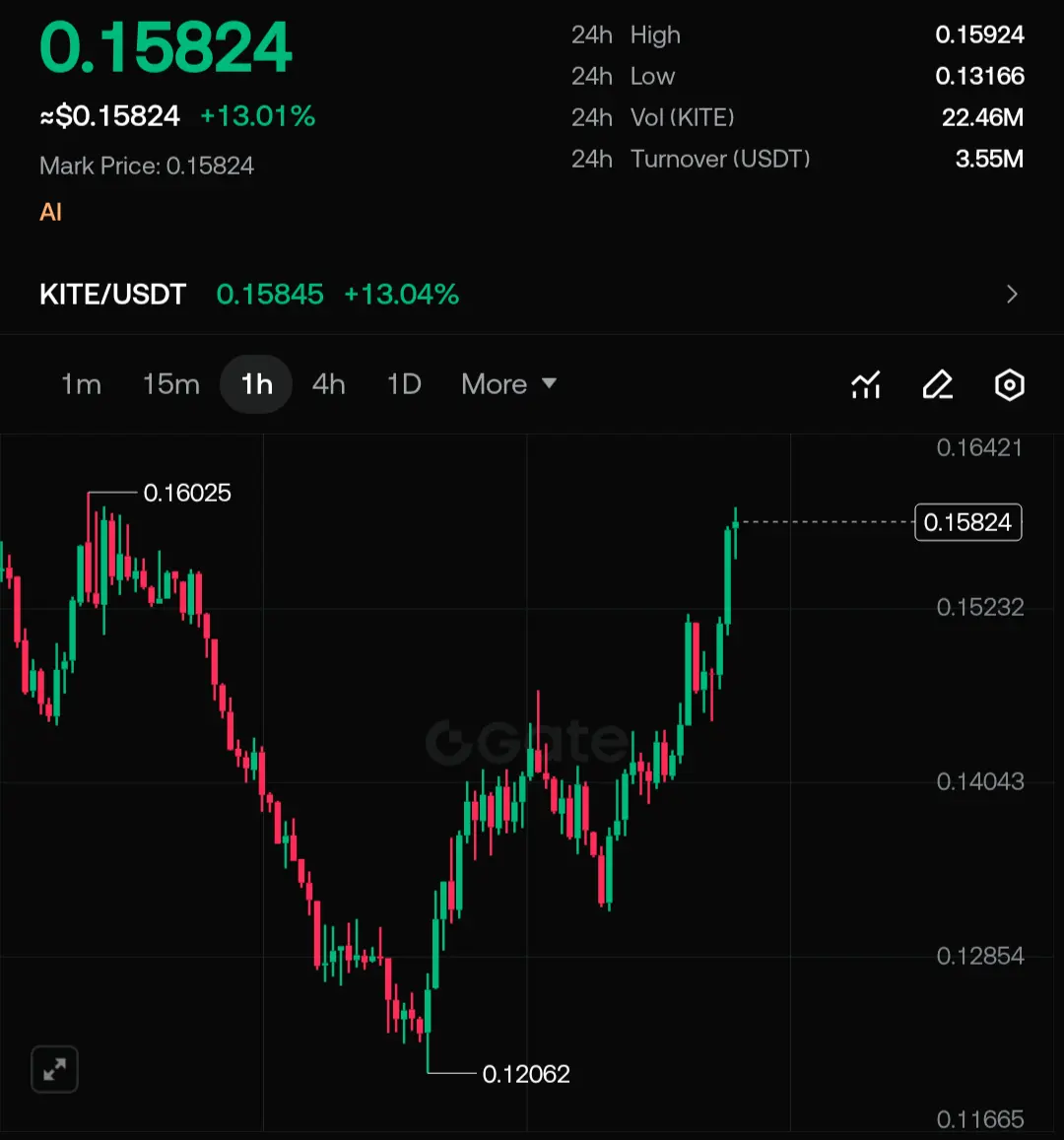This screenshot has height=1140, width=1064.
Task: Click the 0.16025 chart high label
Action: pyautogui.click(x=187, y=493)
